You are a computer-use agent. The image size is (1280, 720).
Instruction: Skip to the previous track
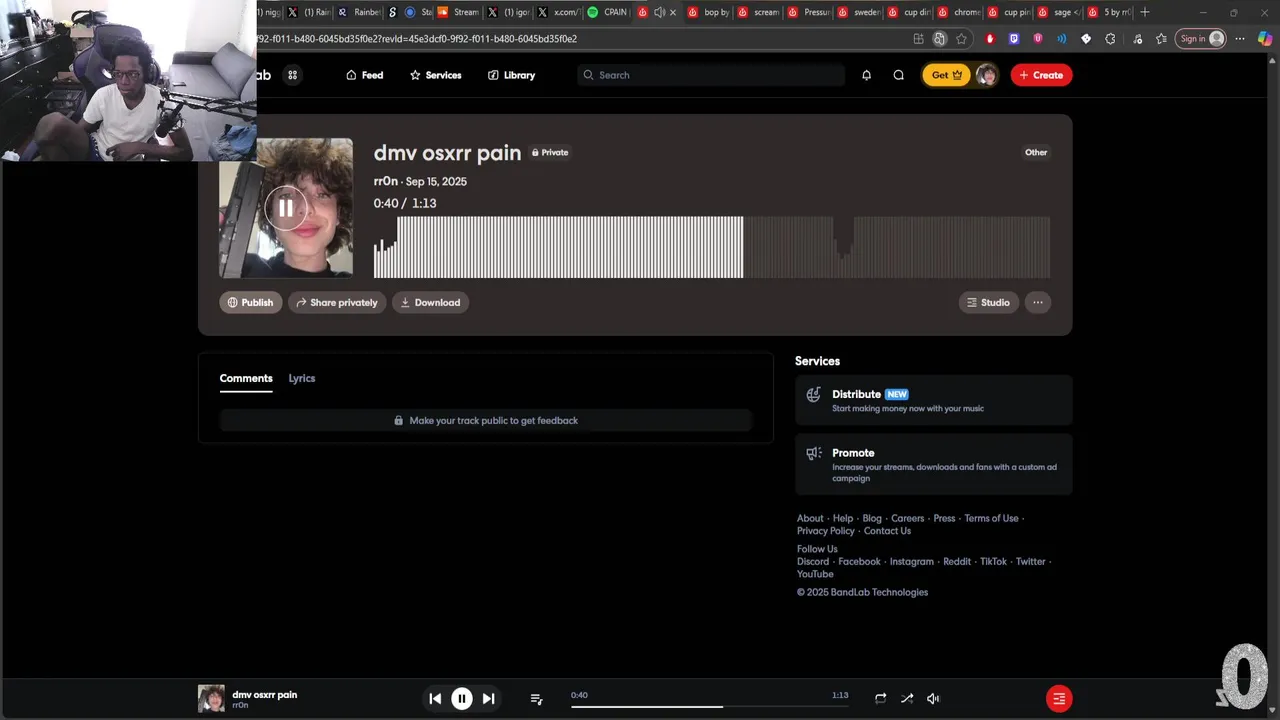tap(435, 699)
